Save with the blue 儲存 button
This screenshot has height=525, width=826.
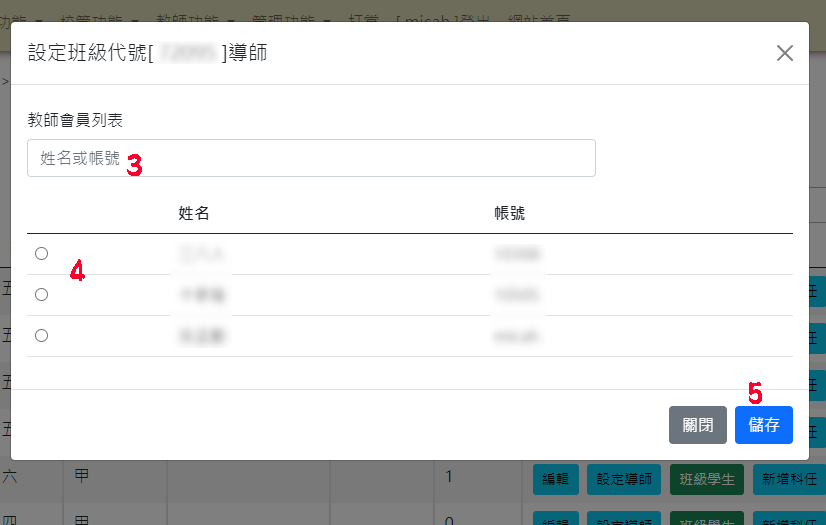coord(763,425)
